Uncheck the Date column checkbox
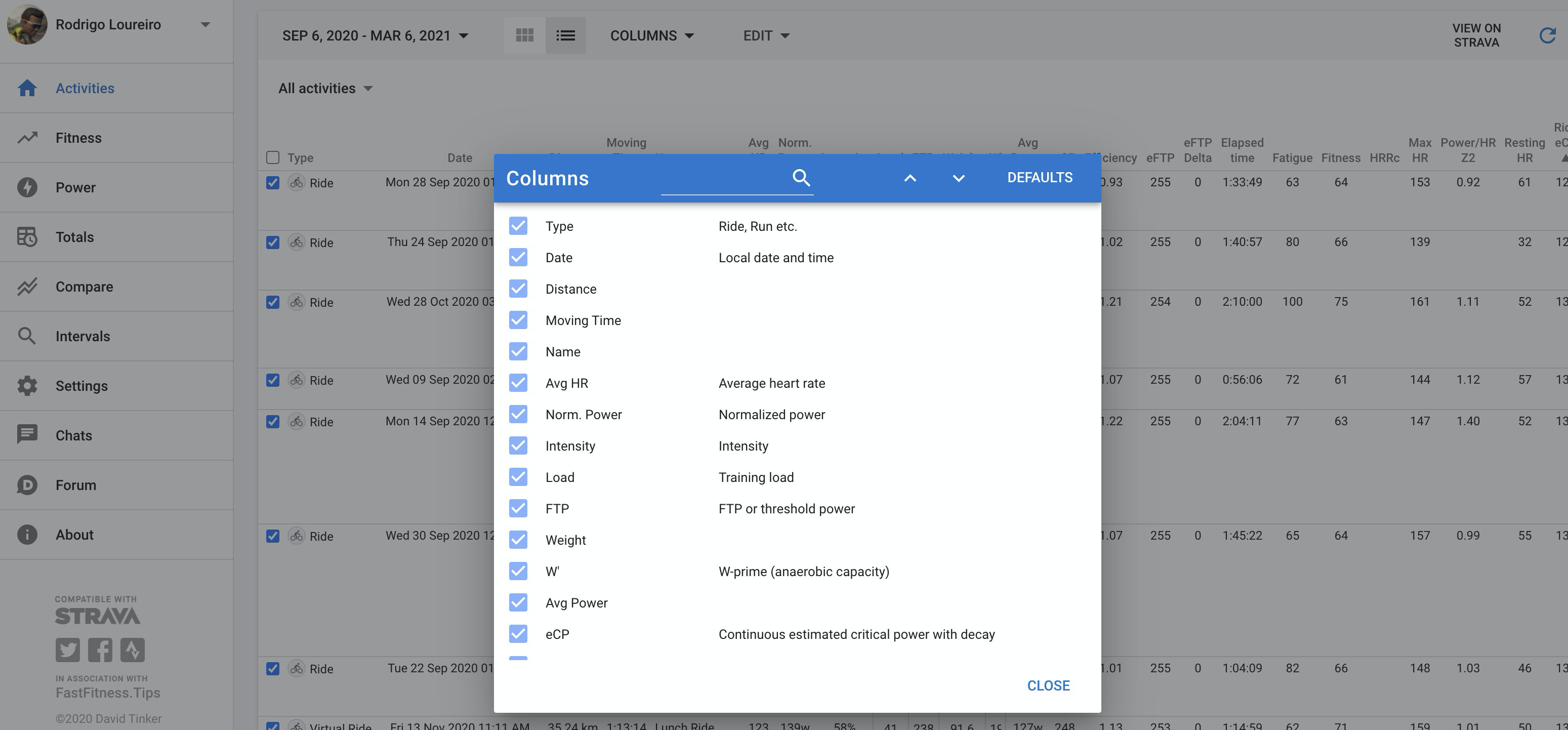1568x730 pixels. [x=518, y=258]
